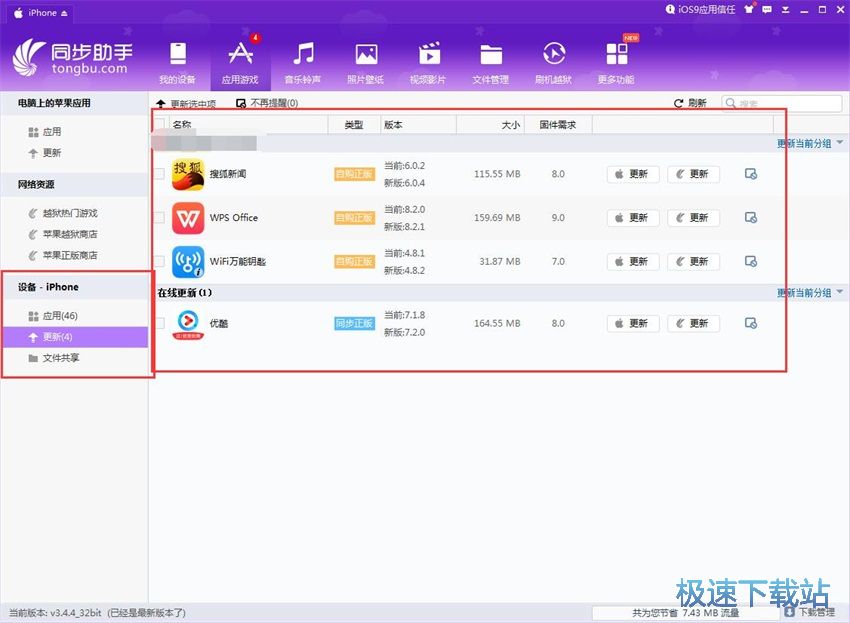Viewport: 850px width, 623px height.
Task: Select 更新(4) under iPhone device
Action: pos(74,337)
